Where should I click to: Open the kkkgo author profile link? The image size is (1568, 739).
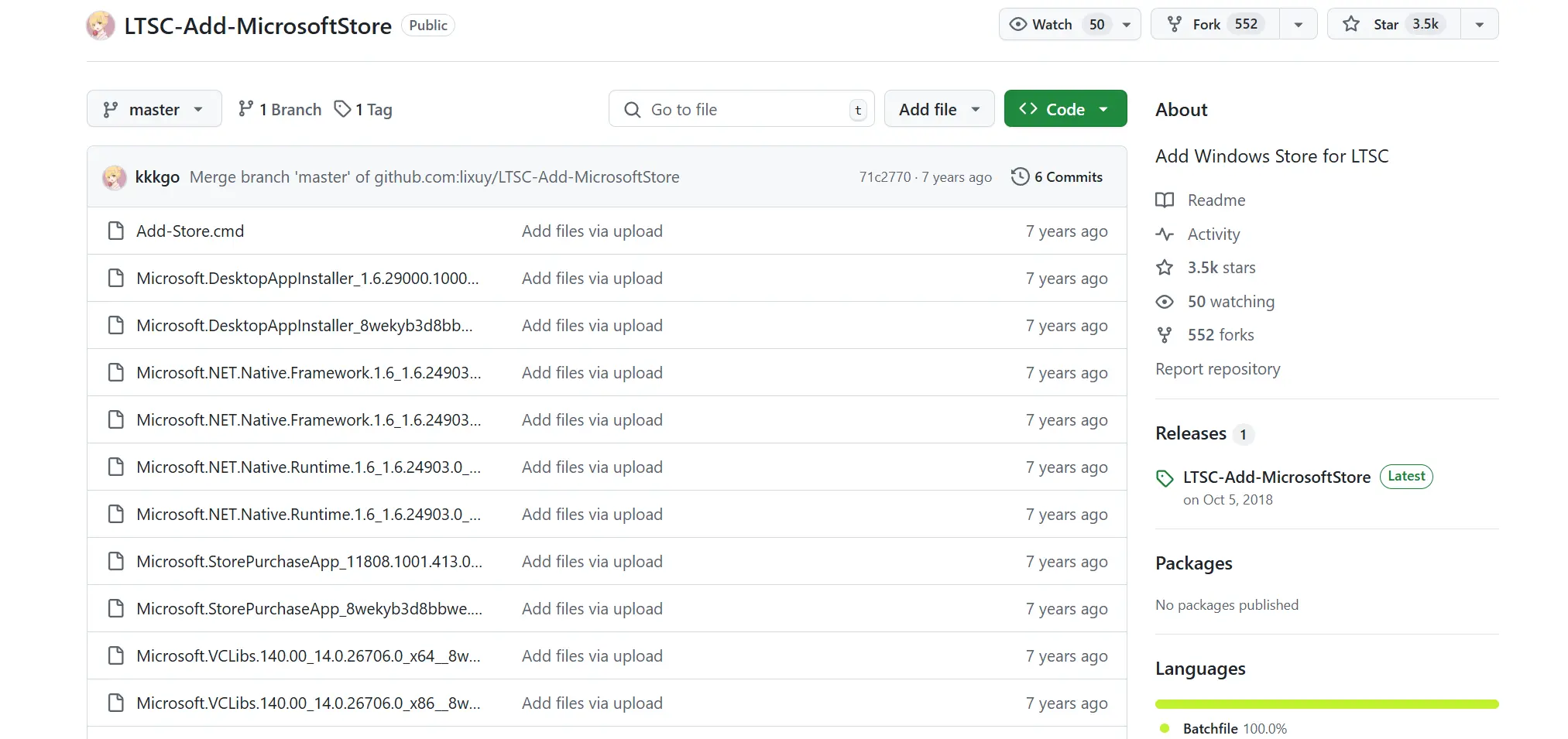pos(157,177)
